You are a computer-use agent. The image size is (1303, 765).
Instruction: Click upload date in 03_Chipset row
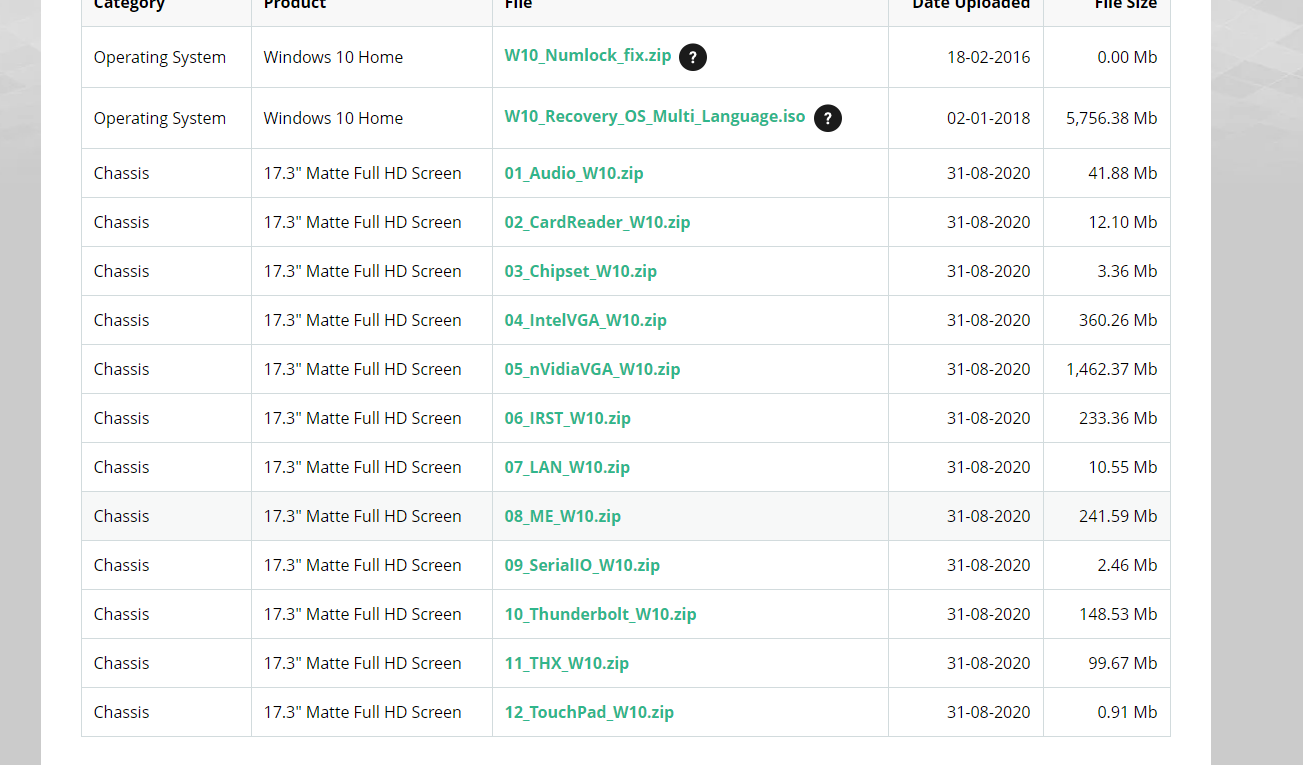pos(989,271)
